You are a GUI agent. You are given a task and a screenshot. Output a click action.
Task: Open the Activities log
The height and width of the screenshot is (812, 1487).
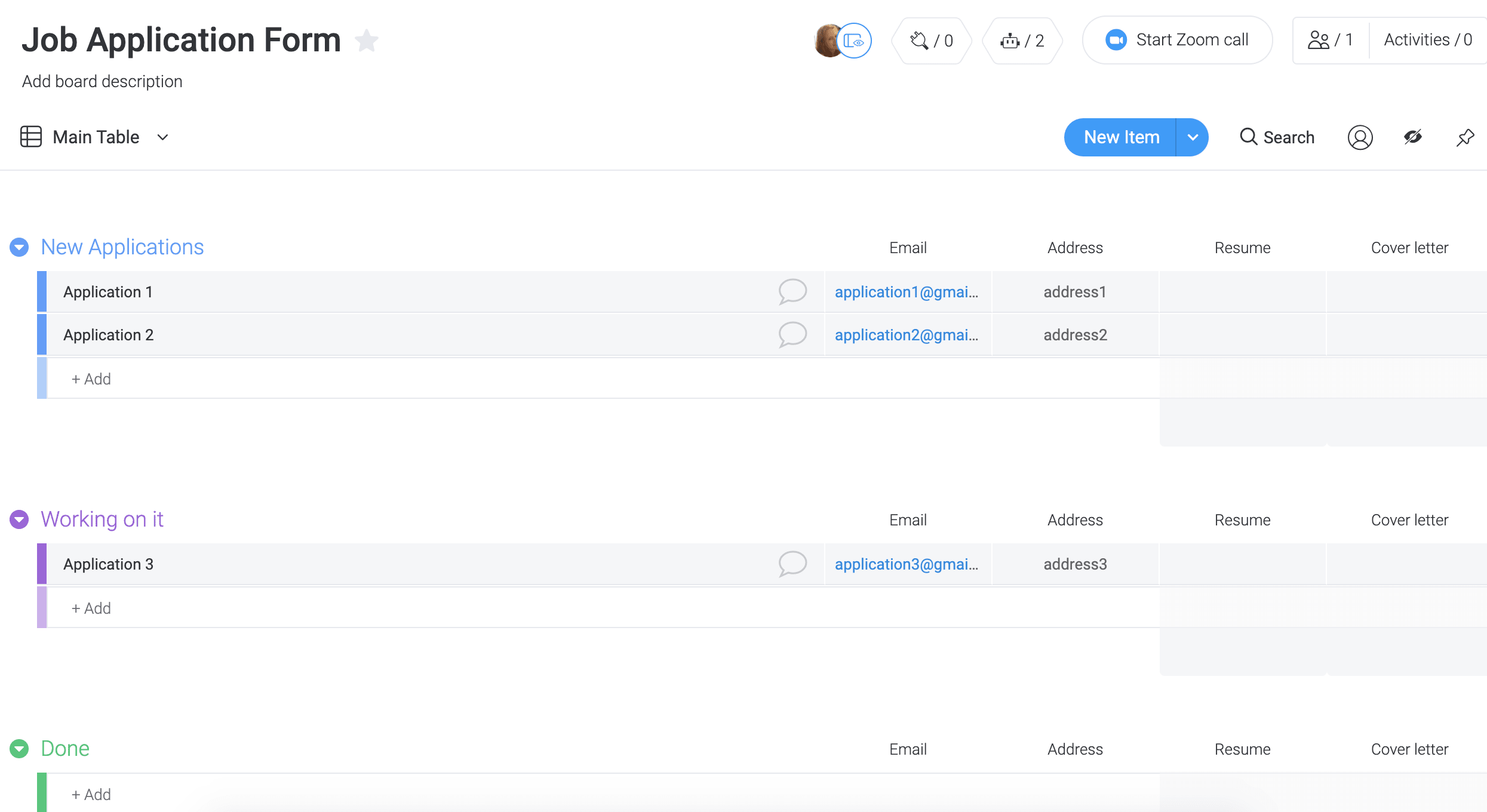(1428, 40)
